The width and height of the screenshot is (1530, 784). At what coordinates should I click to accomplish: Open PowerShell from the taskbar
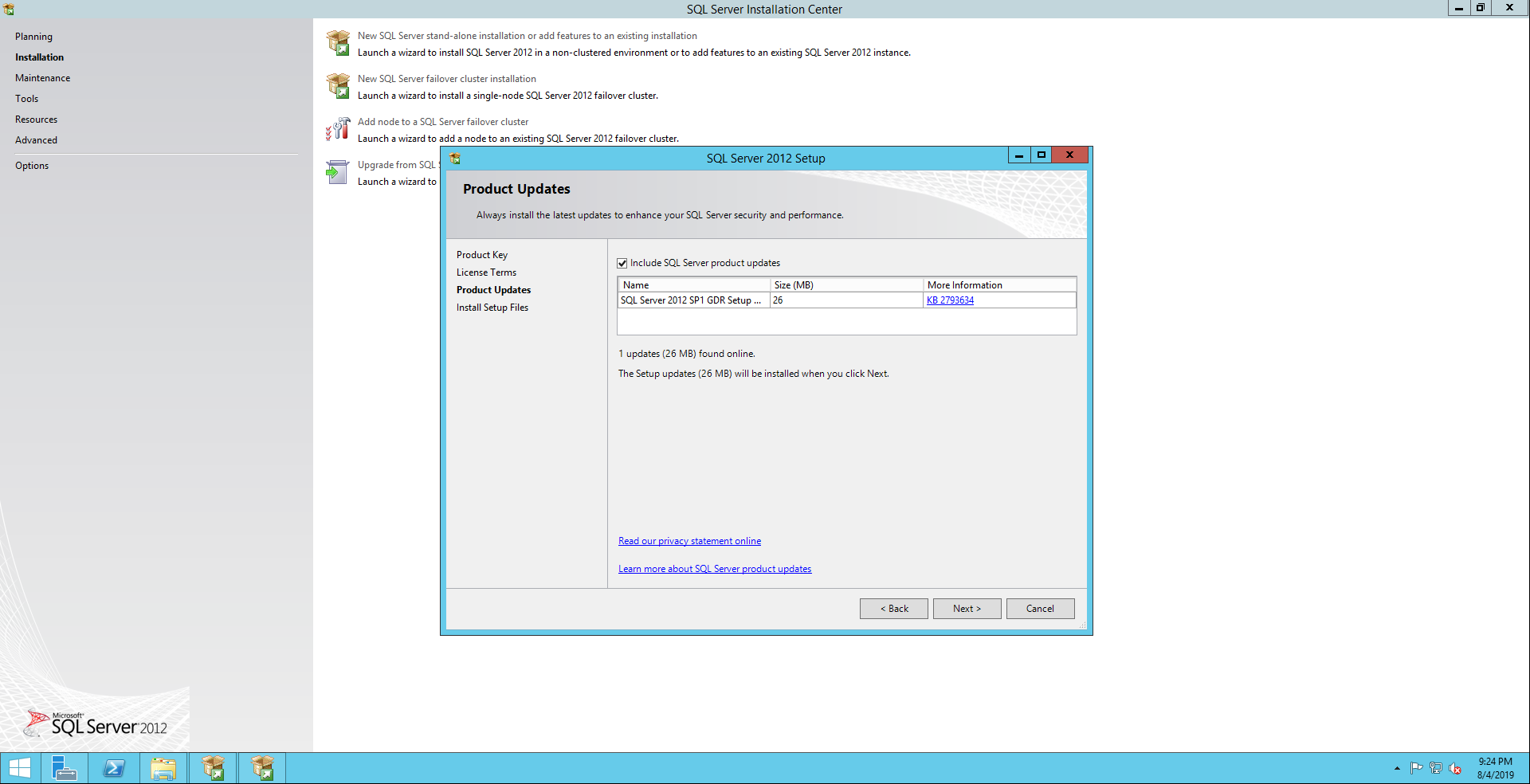click(x=114, y=768)
